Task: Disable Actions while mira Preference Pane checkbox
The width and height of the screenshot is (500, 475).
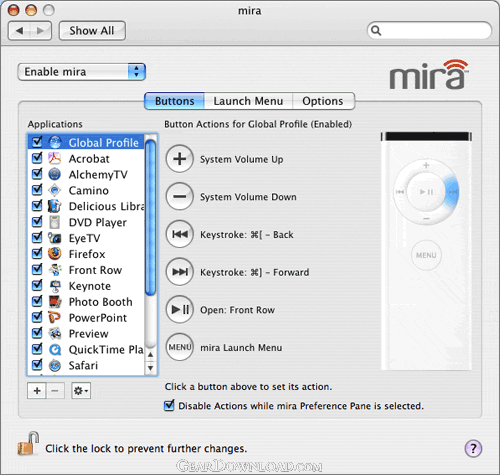Action: pyautogui.click(x=169, y=406)
